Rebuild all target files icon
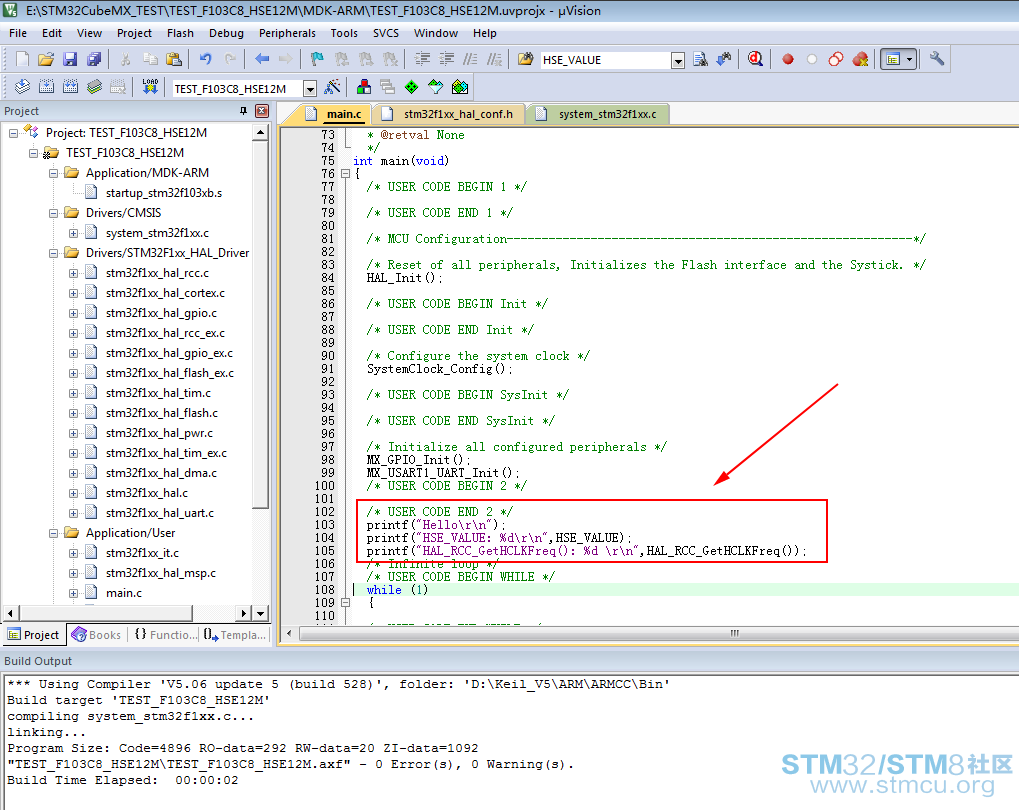1019x810 pixels. pyautogui.click(x=70, y=86)
